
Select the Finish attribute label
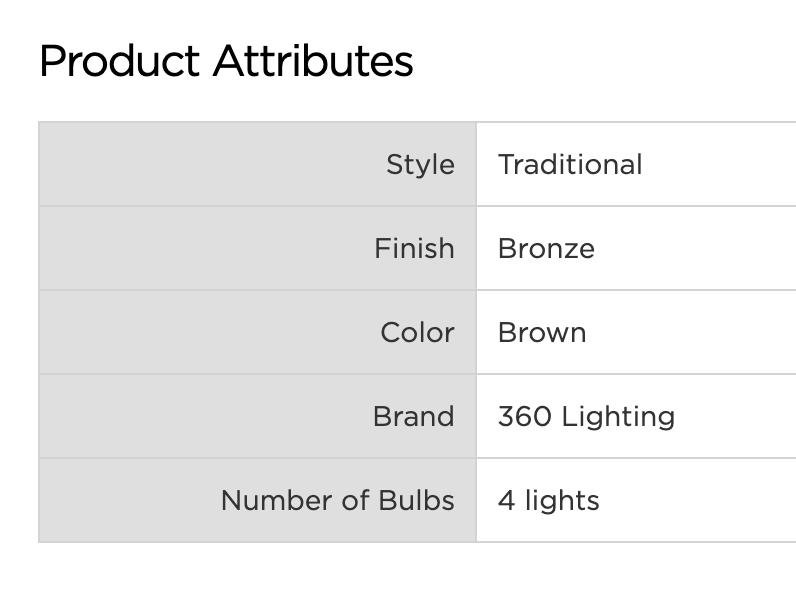[x=414, y=248]
